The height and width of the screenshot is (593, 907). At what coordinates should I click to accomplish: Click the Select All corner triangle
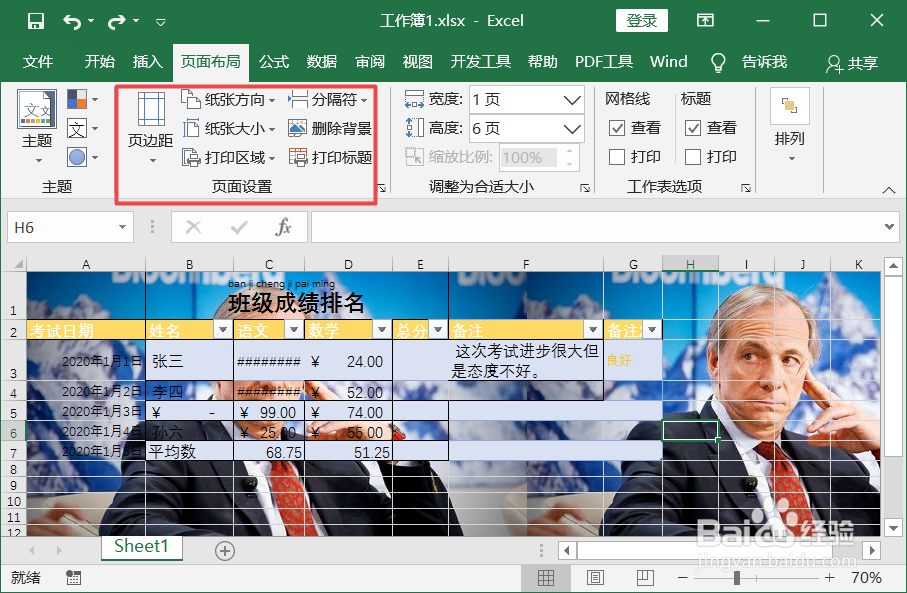point(19,264)
